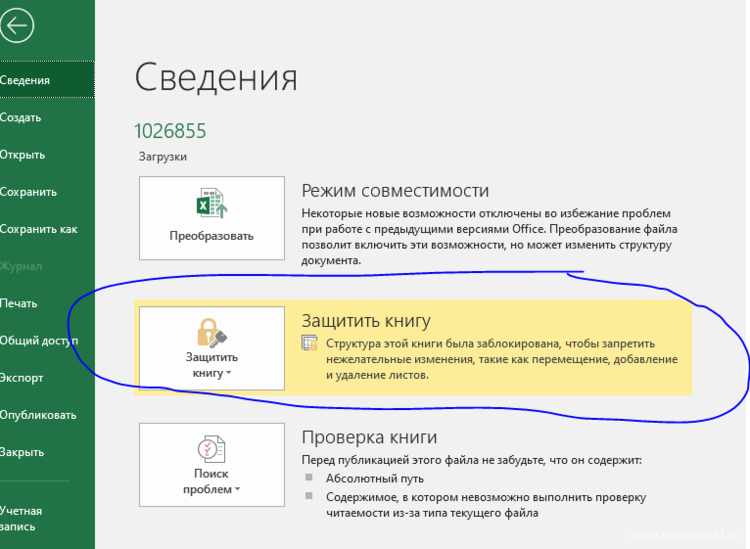Choose Закрыть in the sidebar
This screenshot has height=549, width=750.
pyautogui.click(x=47, y=452)
